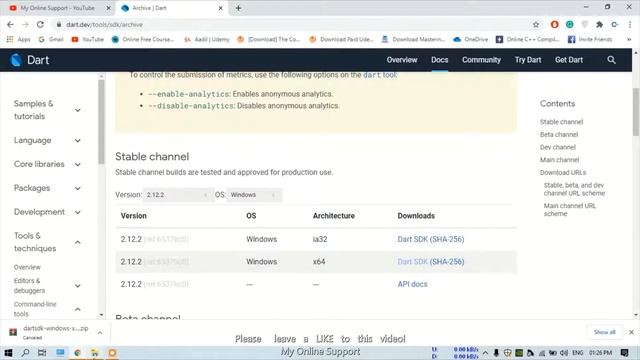
Task: Open the YouTube bookmark
Action: [x=87, y=39]
